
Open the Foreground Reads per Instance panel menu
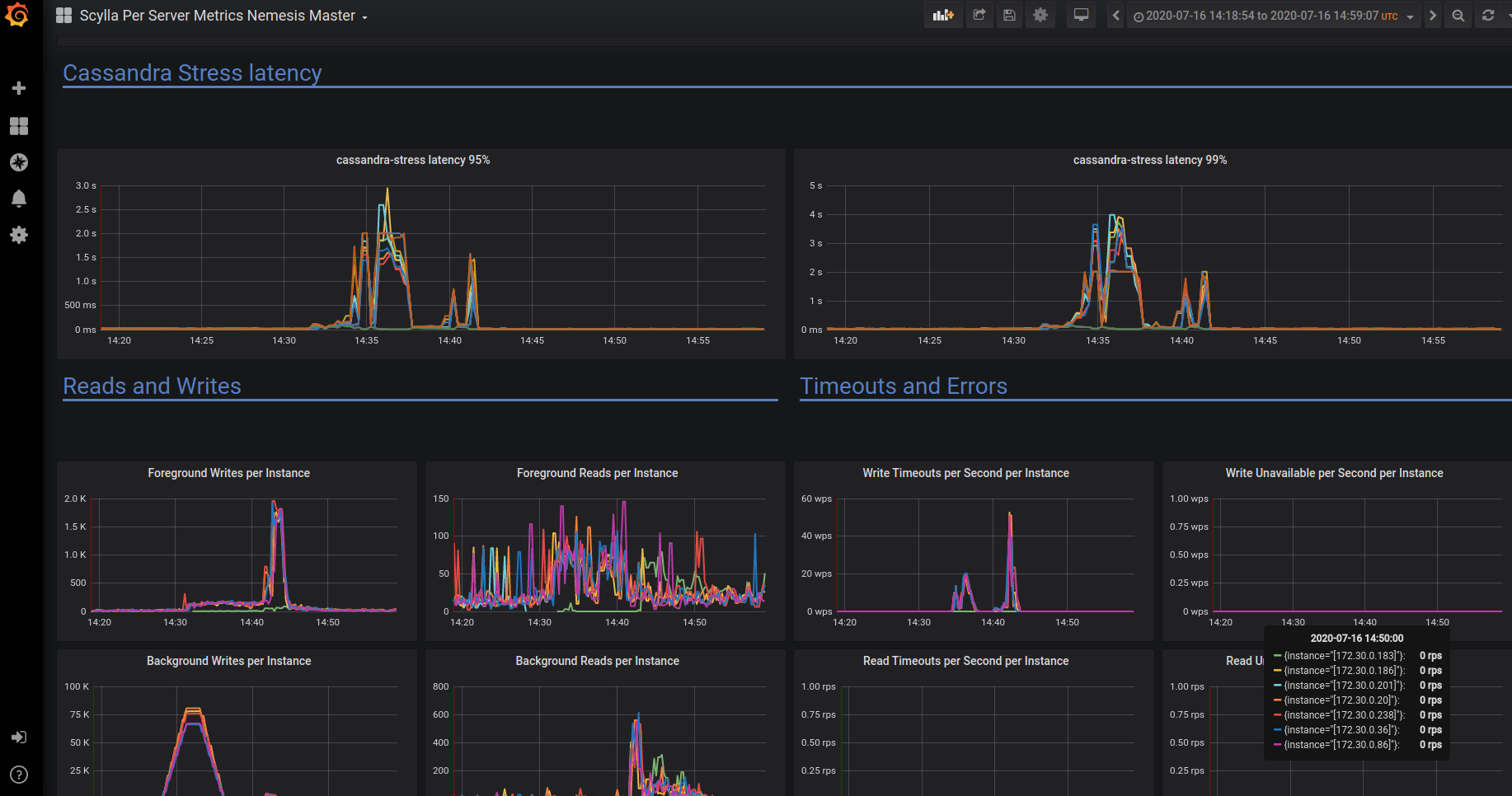597,473
